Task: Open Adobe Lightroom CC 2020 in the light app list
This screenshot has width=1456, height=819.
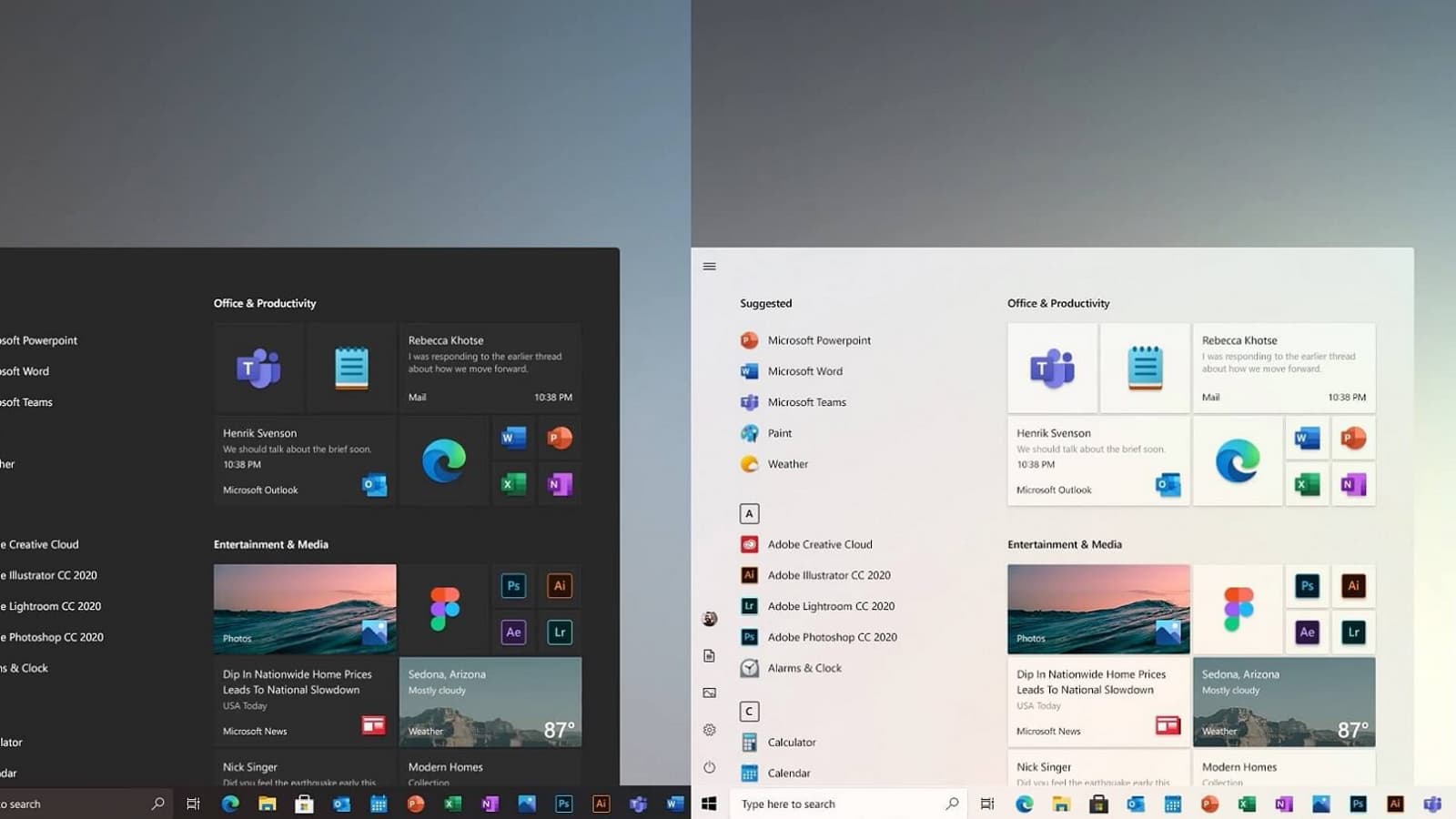Action: tap(817, 606)
